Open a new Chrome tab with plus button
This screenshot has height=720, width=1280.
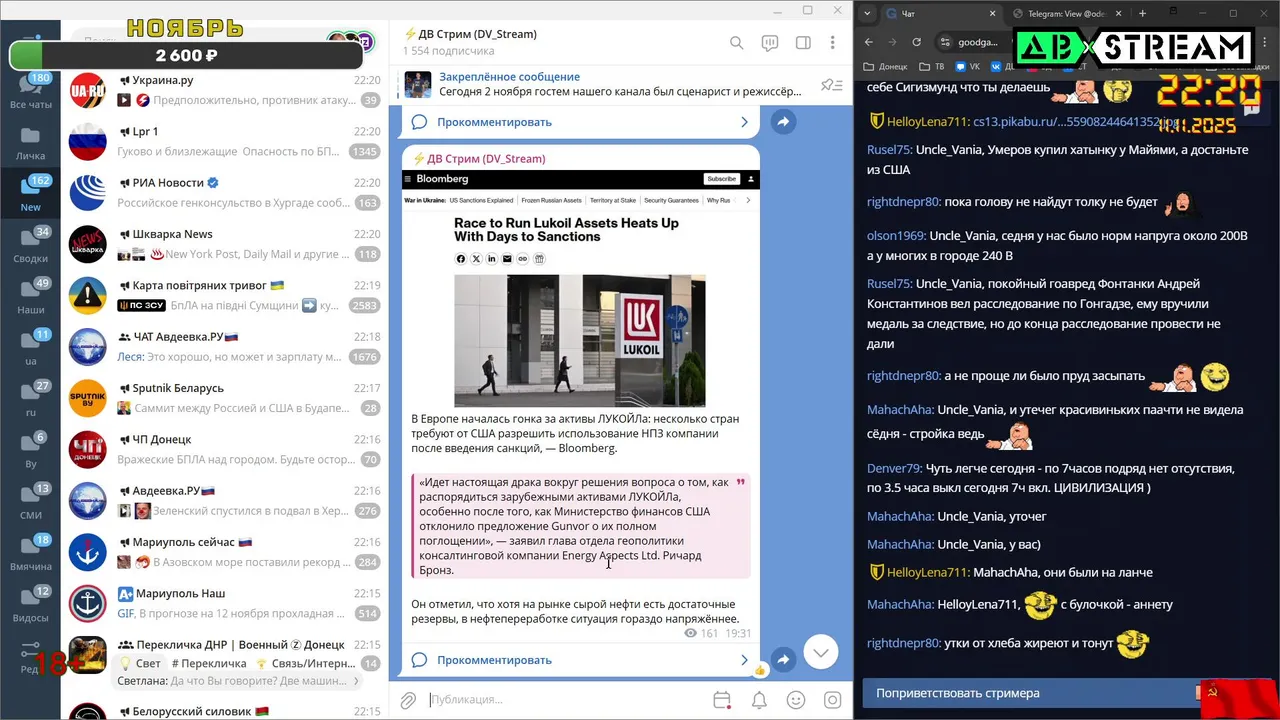point(1142,13)
